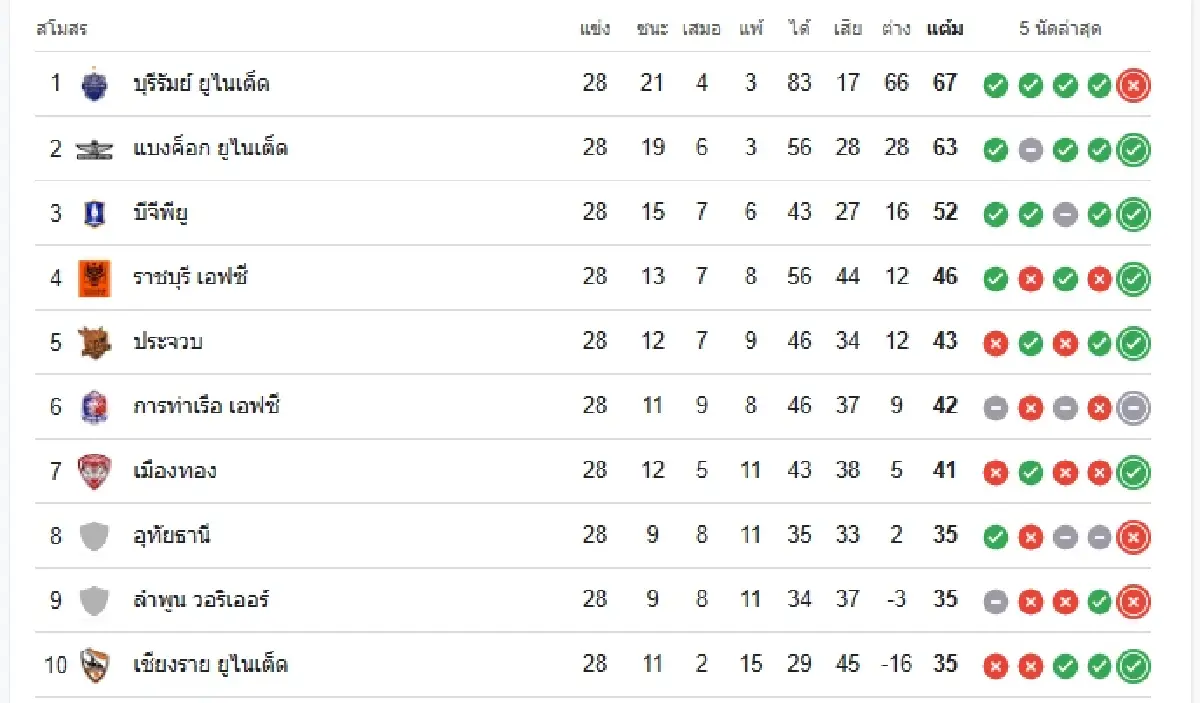Click the Muangthong (เมืองทอง) club crest

coord(93,471)
